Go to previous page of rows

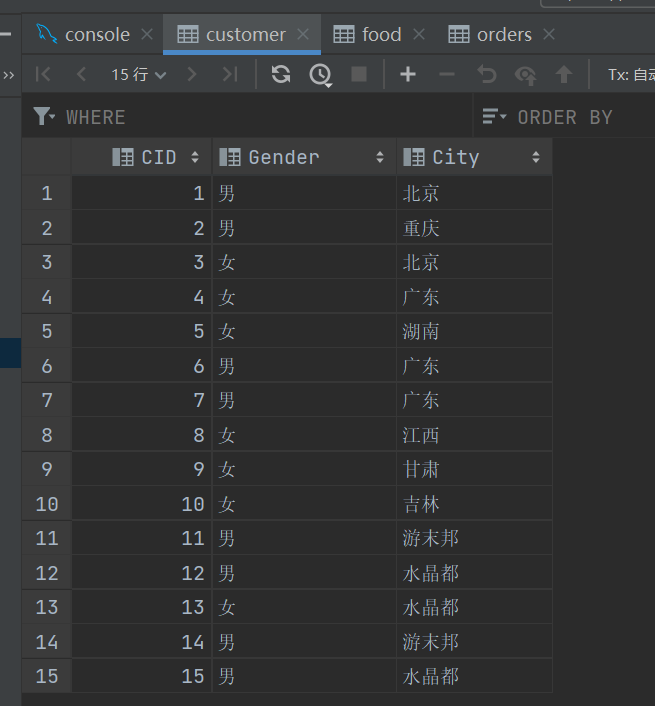81,74
